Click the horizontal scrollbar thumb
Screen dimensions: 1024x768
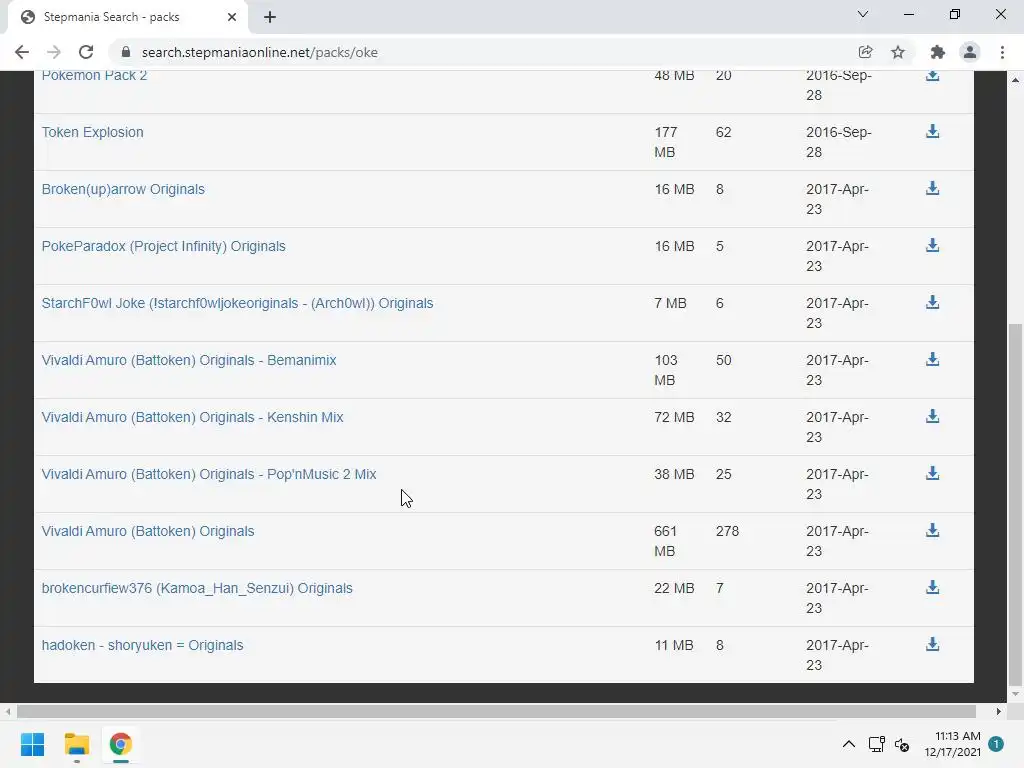(496, 711)
